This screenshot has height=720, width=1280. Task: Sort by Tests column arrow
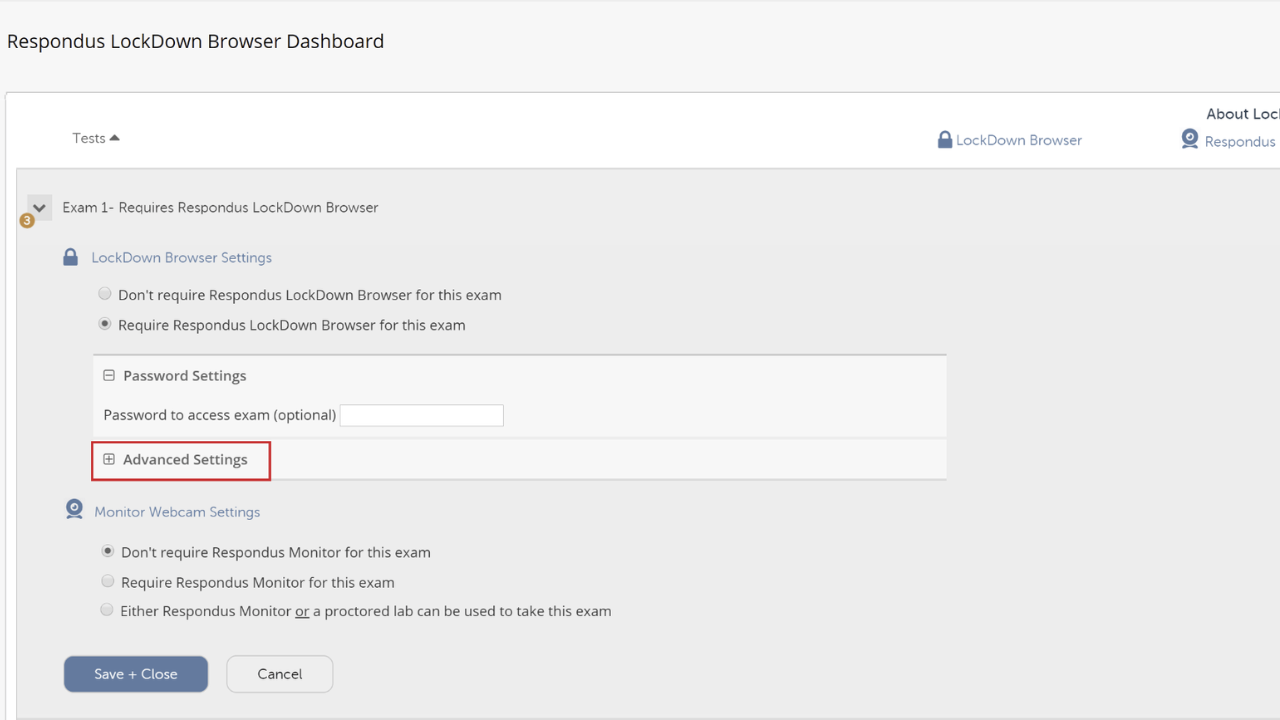pos(114,138)
